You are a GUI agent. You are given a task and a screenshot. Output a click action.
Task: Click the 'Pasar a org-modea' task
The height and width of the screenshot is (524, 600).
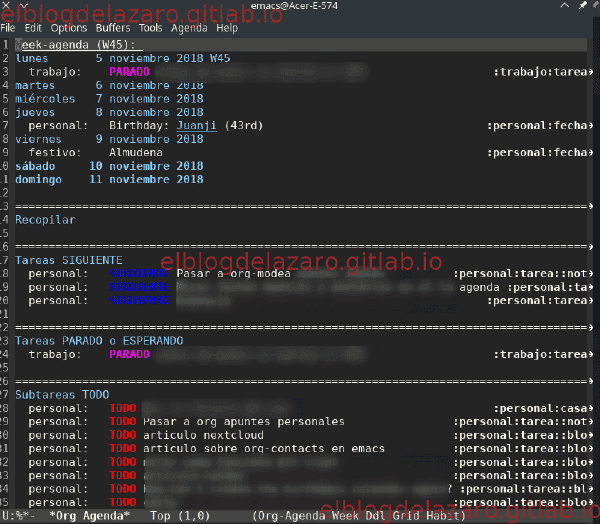(x=233, y=274)
